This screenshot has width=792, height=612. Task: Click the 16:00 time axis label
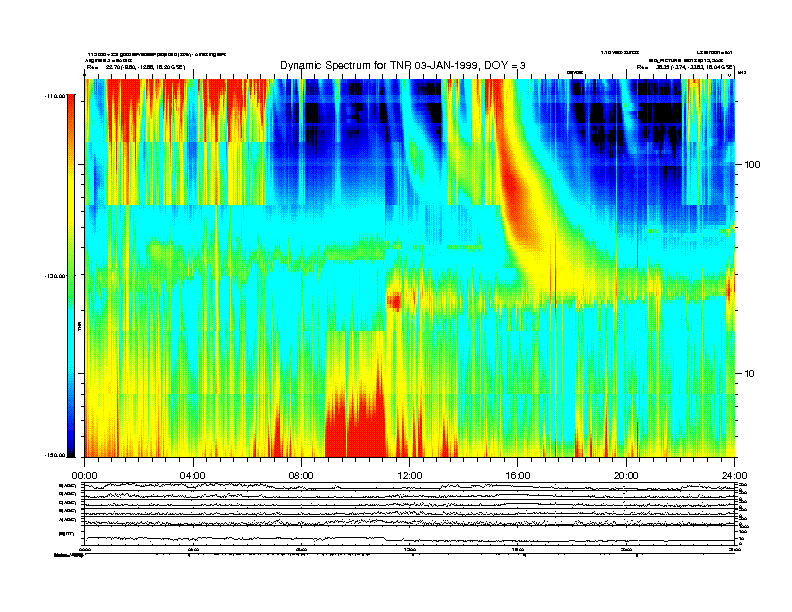click(518, 476)
